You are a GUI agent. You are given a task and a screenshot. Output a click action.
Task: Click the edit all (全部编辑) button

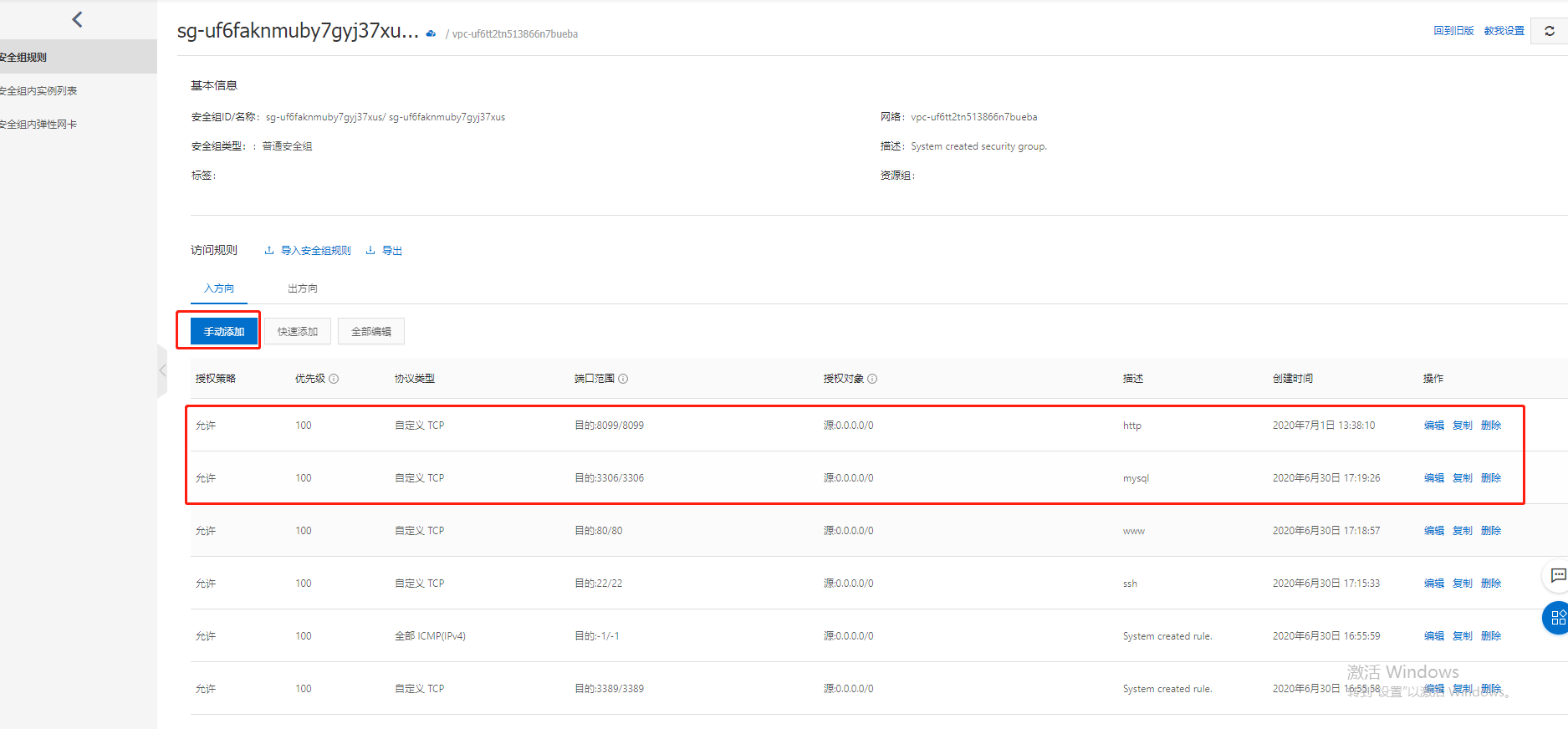(371, 331)
